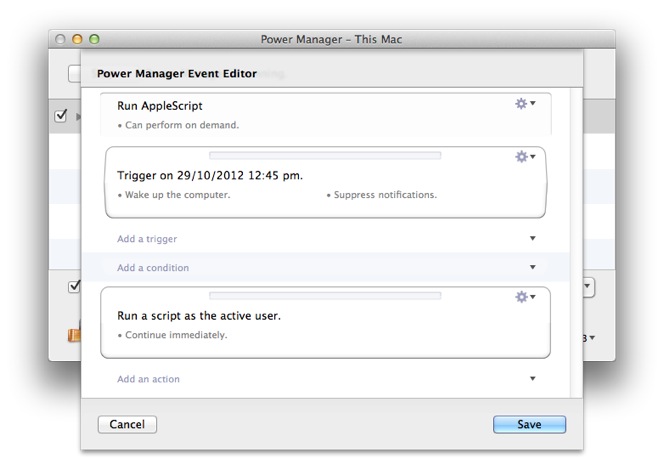Toggle the checkbox in the event list row
Screen dimensions: 664x459
click(x=61, y=116)
